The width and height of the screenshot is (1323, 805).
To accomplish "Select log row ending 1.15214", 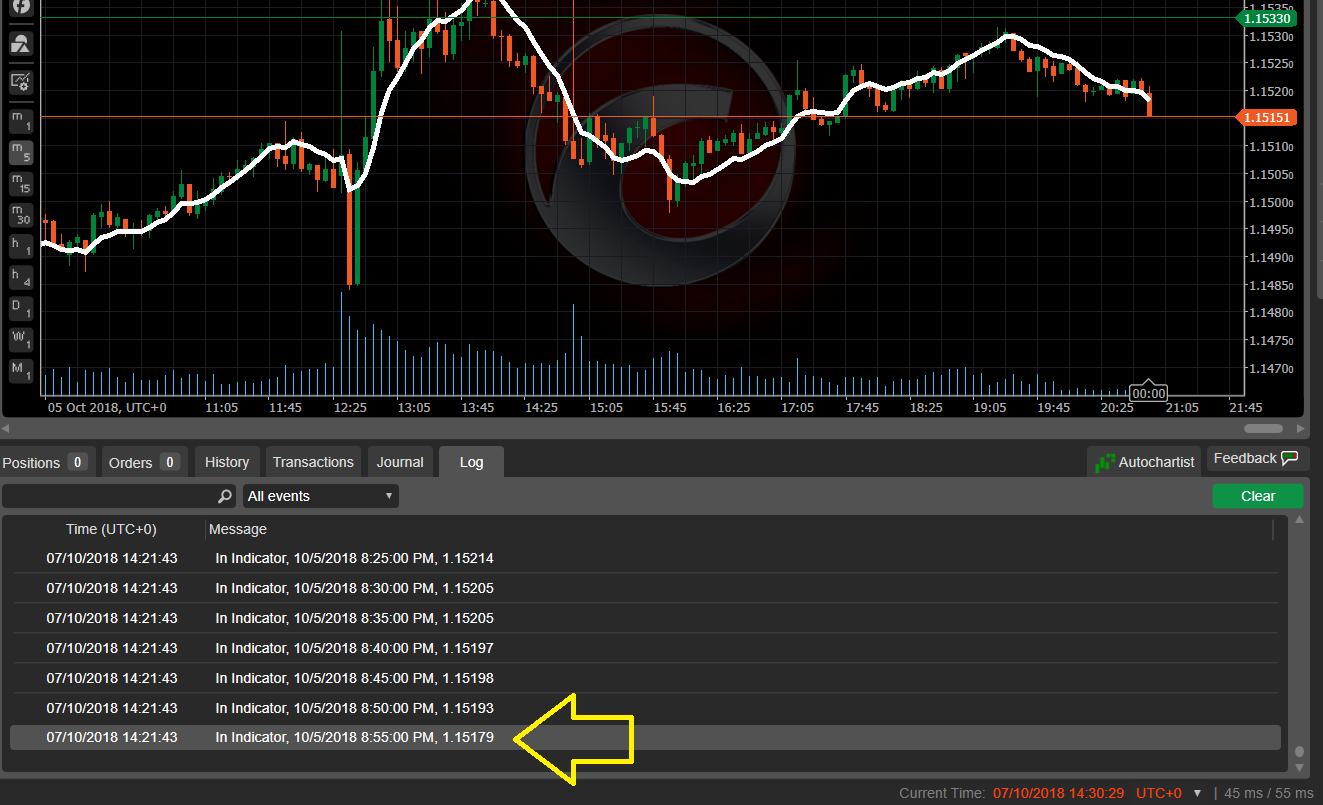I will pyautogui.click(x=644, y=558).
